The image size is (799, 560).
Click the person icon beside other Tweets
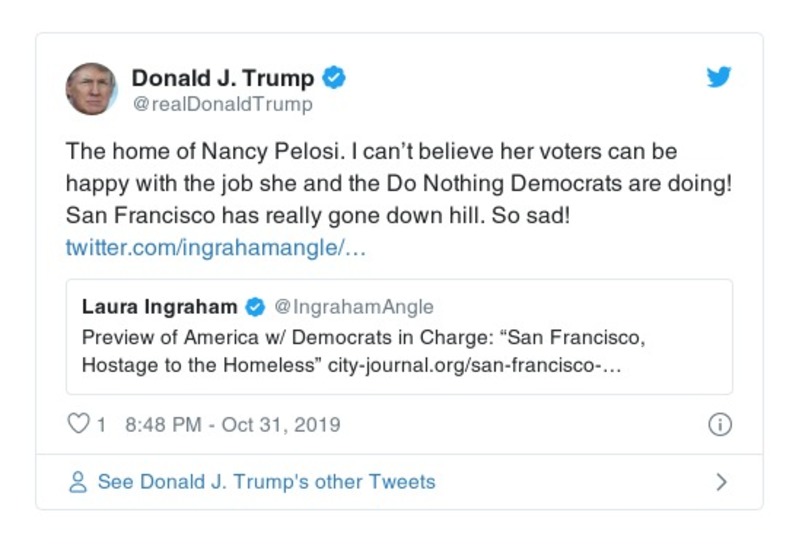pos(77,482)
